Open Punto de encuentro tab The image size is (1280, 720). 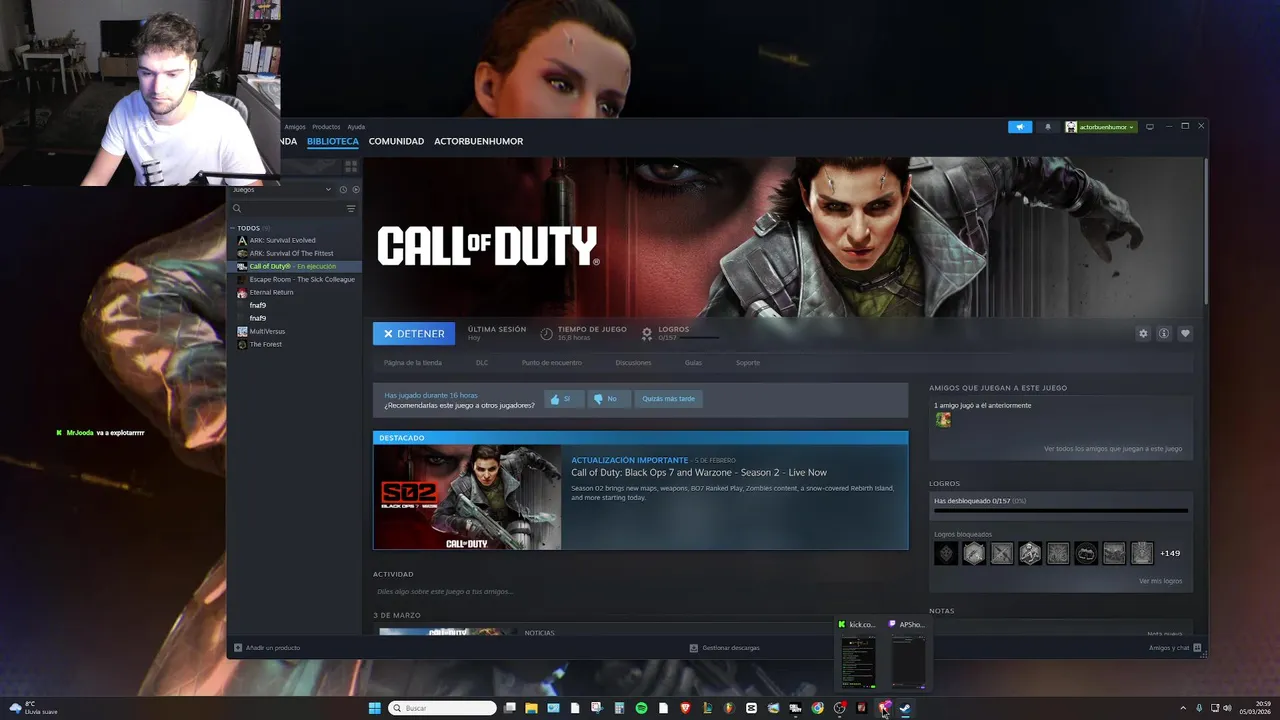[x=552, y=363]
